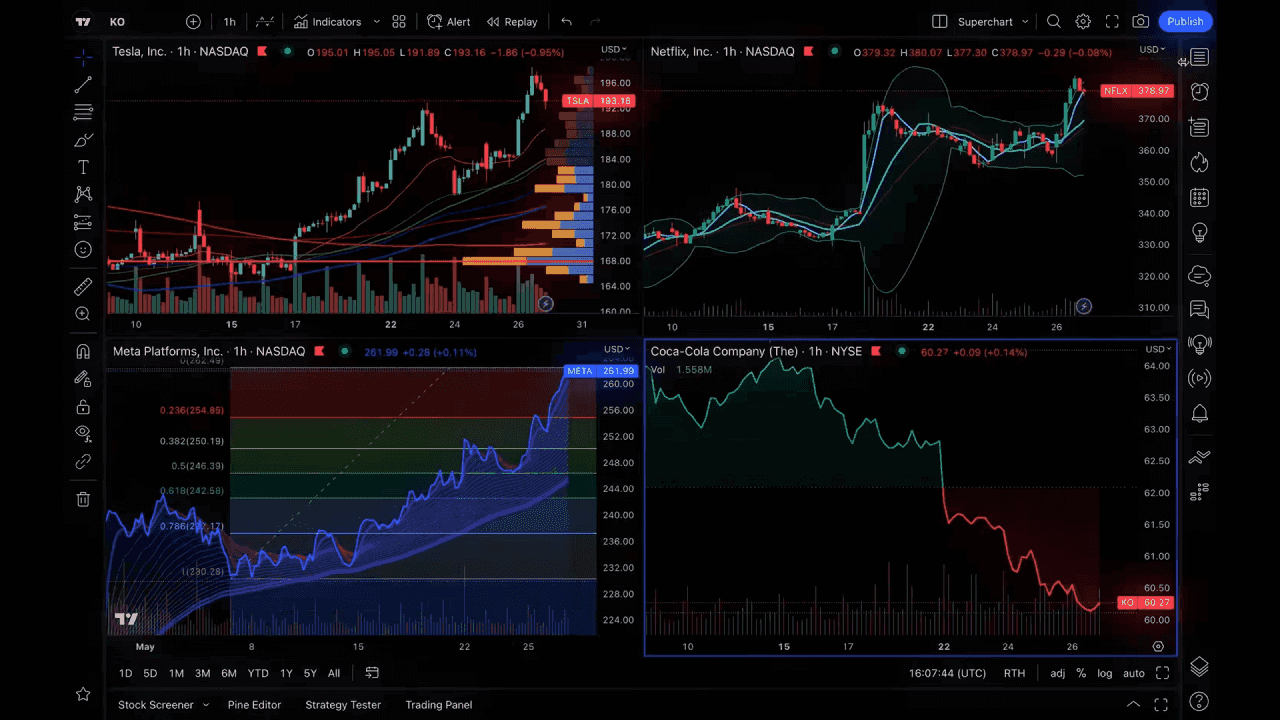Select the Text tool in left toolbar
Screen dimensions: 1280x720
[83, 167]
